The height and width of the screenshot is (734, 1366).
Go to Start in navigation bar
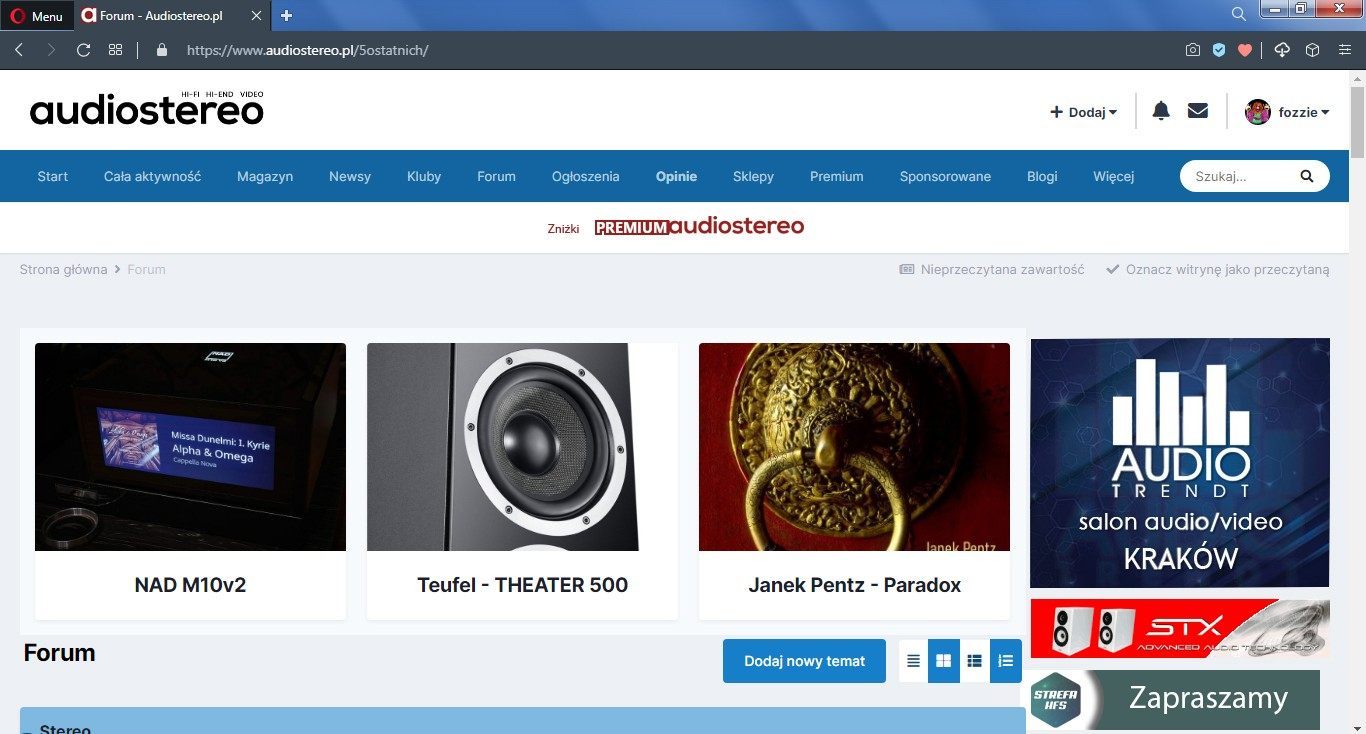pyautogui.click(x=53, y=176)
